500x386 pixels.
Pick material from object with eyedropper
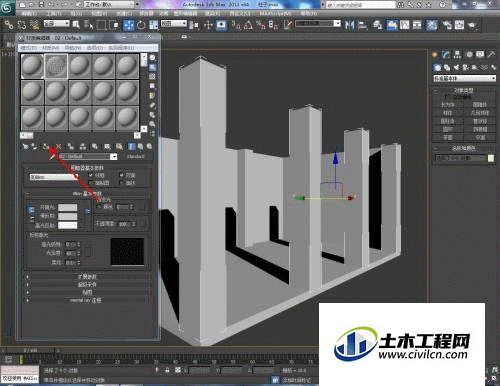pos(52,156)
